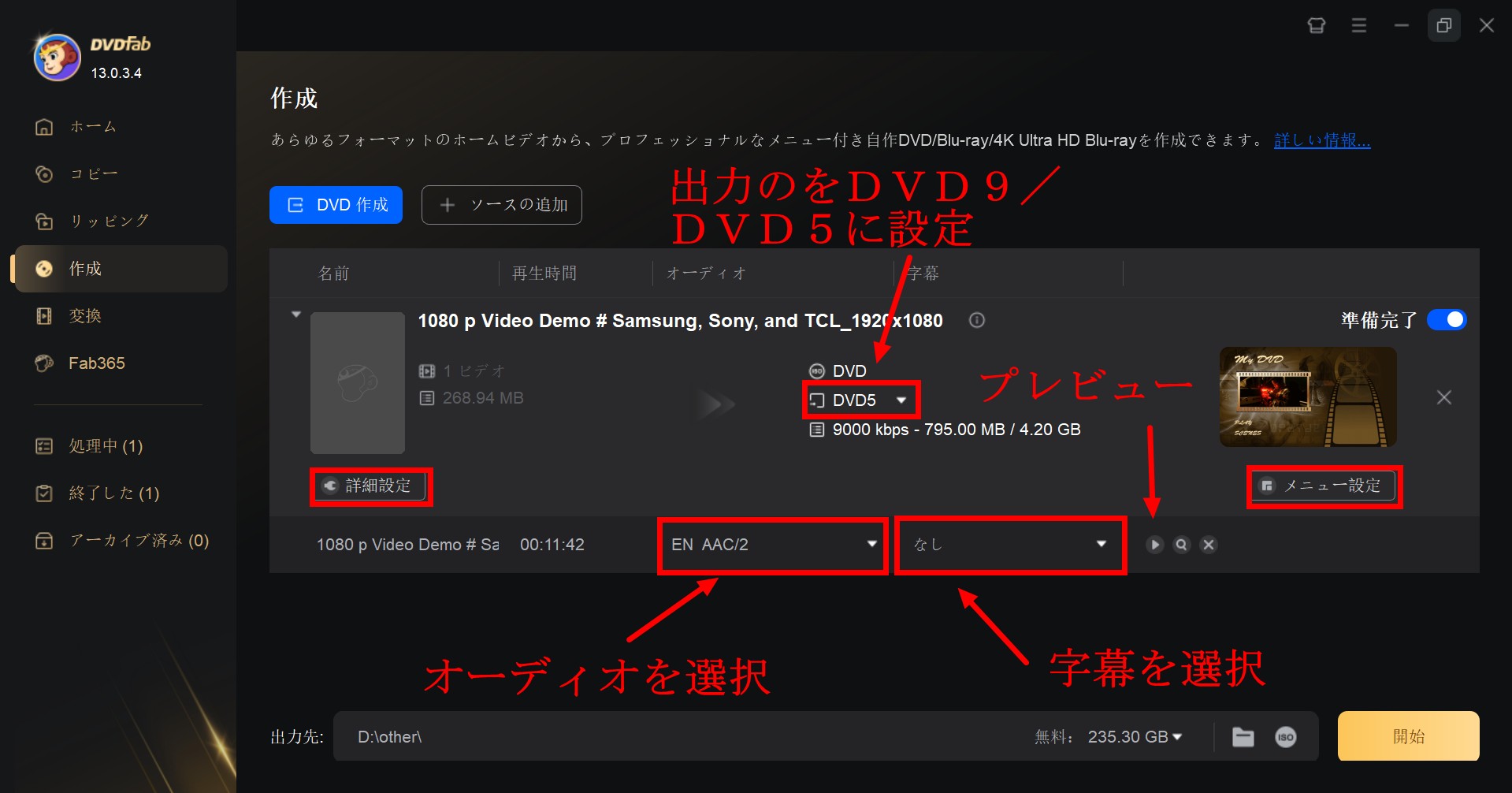This screenshot has height=793, width=1512.
Task: Play preview of the title
Action: point(1154,545)
